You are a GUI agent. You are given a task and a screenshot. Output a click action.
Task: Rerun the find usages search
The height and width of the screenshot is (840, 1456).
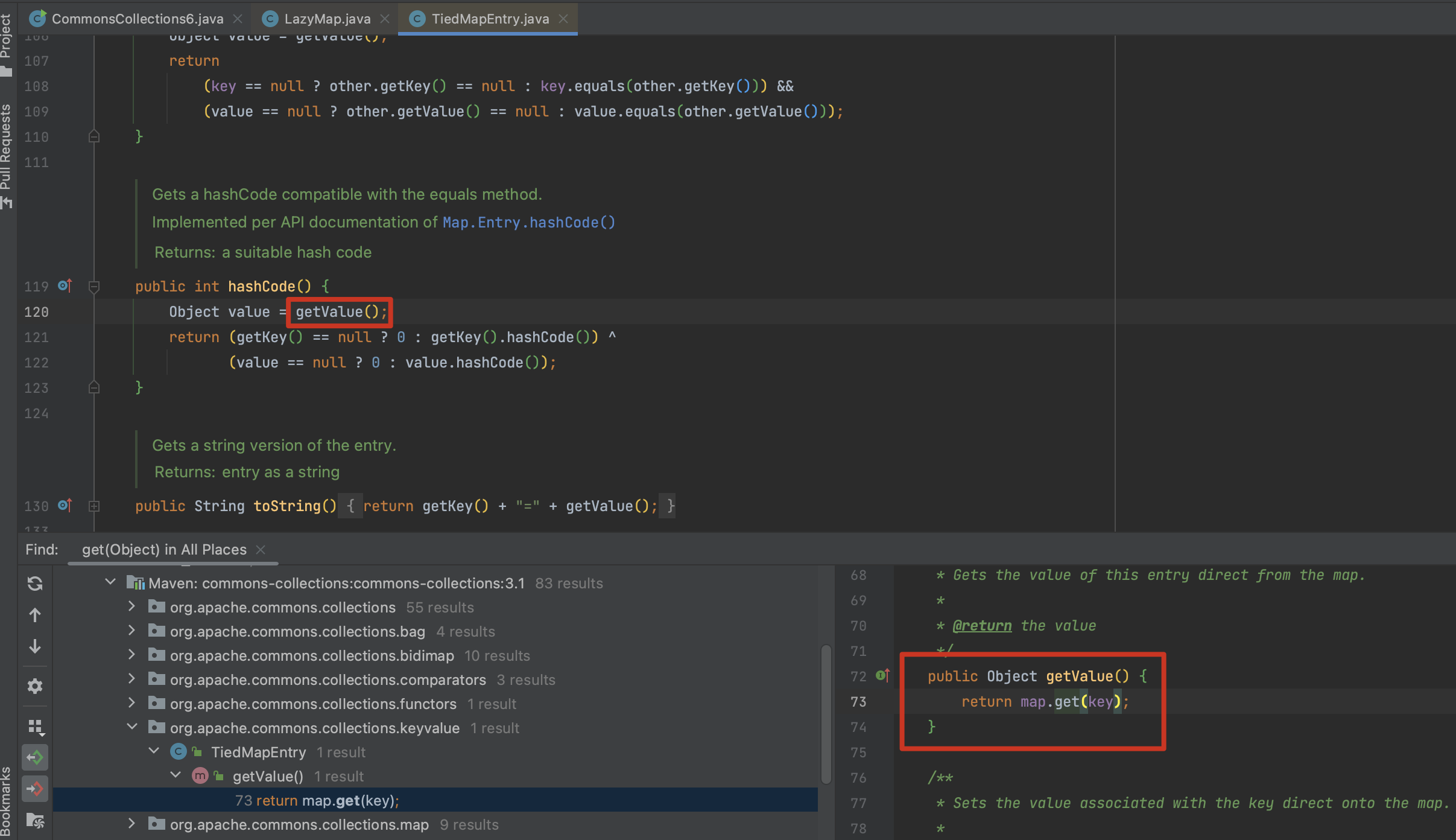35,584
